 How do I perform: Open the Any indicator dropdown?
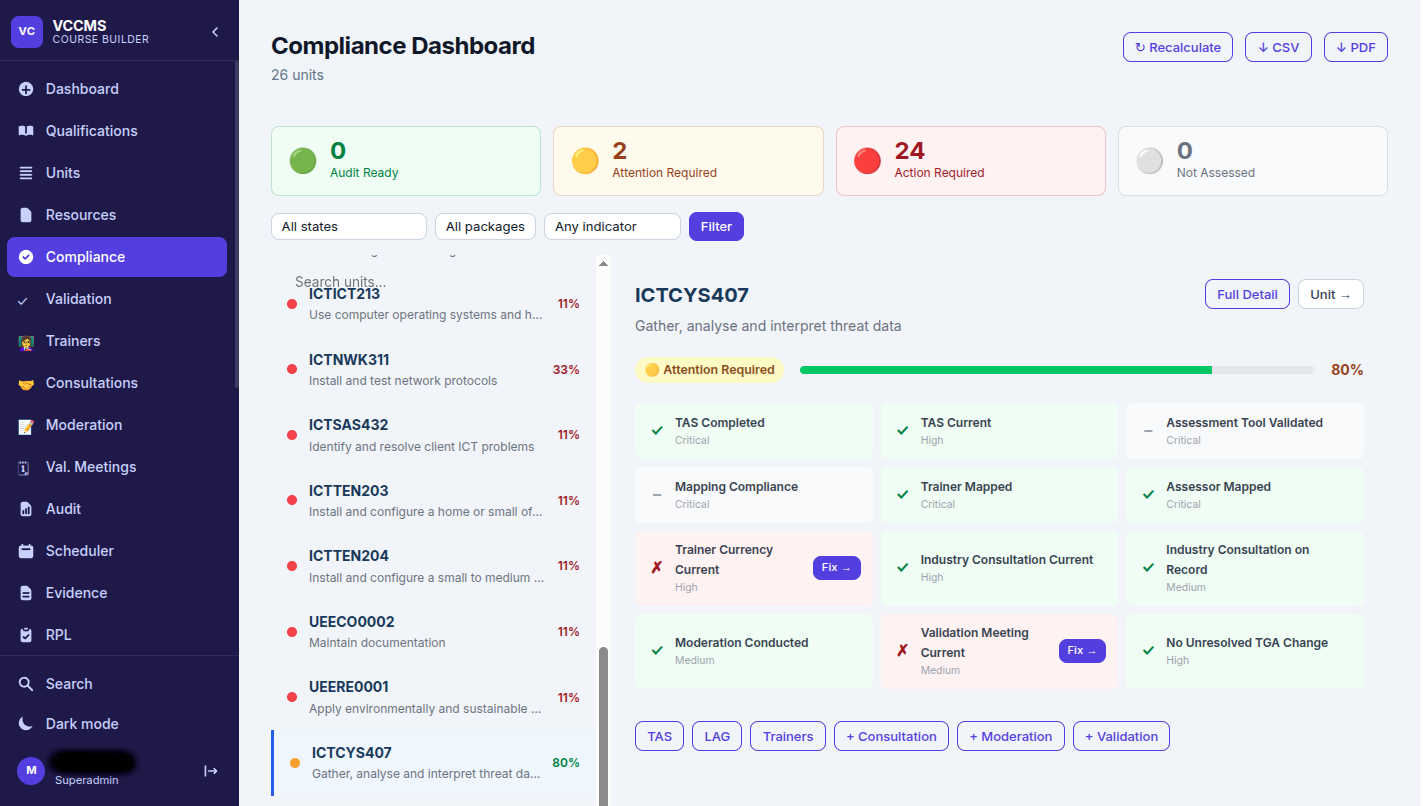612,227
